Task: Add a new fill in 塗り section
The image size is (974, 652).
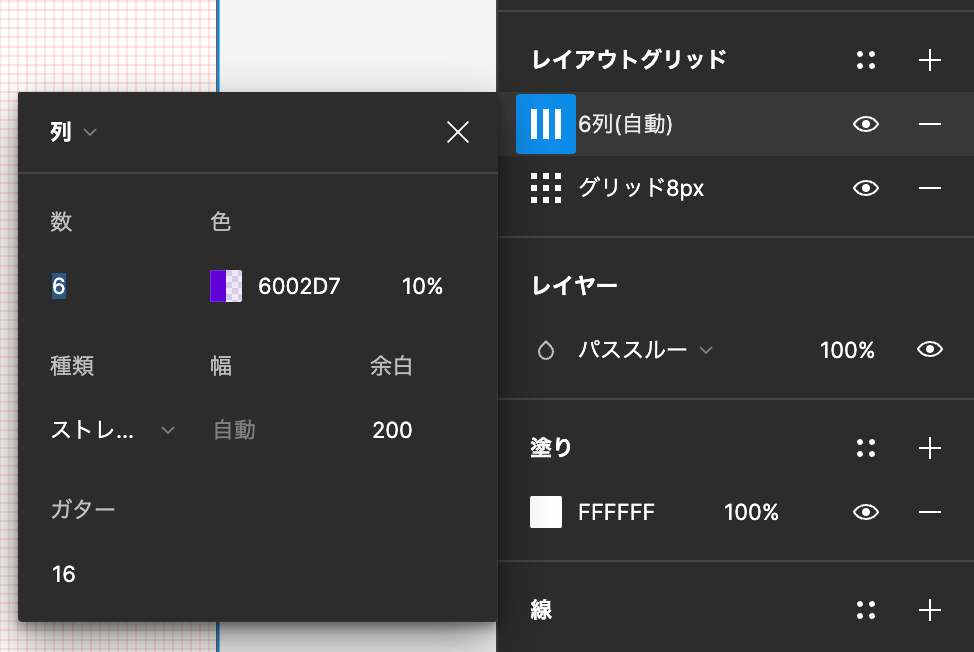Action: 929,448
